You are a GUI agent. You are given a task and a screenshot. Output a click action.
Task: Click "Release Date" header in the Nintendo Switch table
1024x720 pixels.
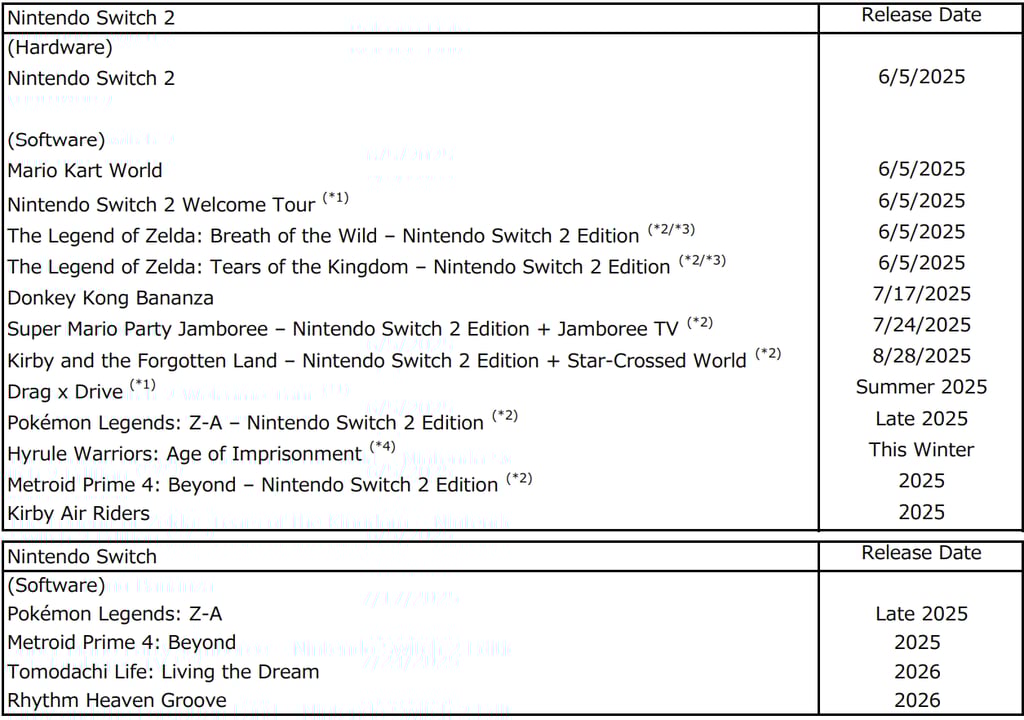pyautogui.click(x=921, y=553)
